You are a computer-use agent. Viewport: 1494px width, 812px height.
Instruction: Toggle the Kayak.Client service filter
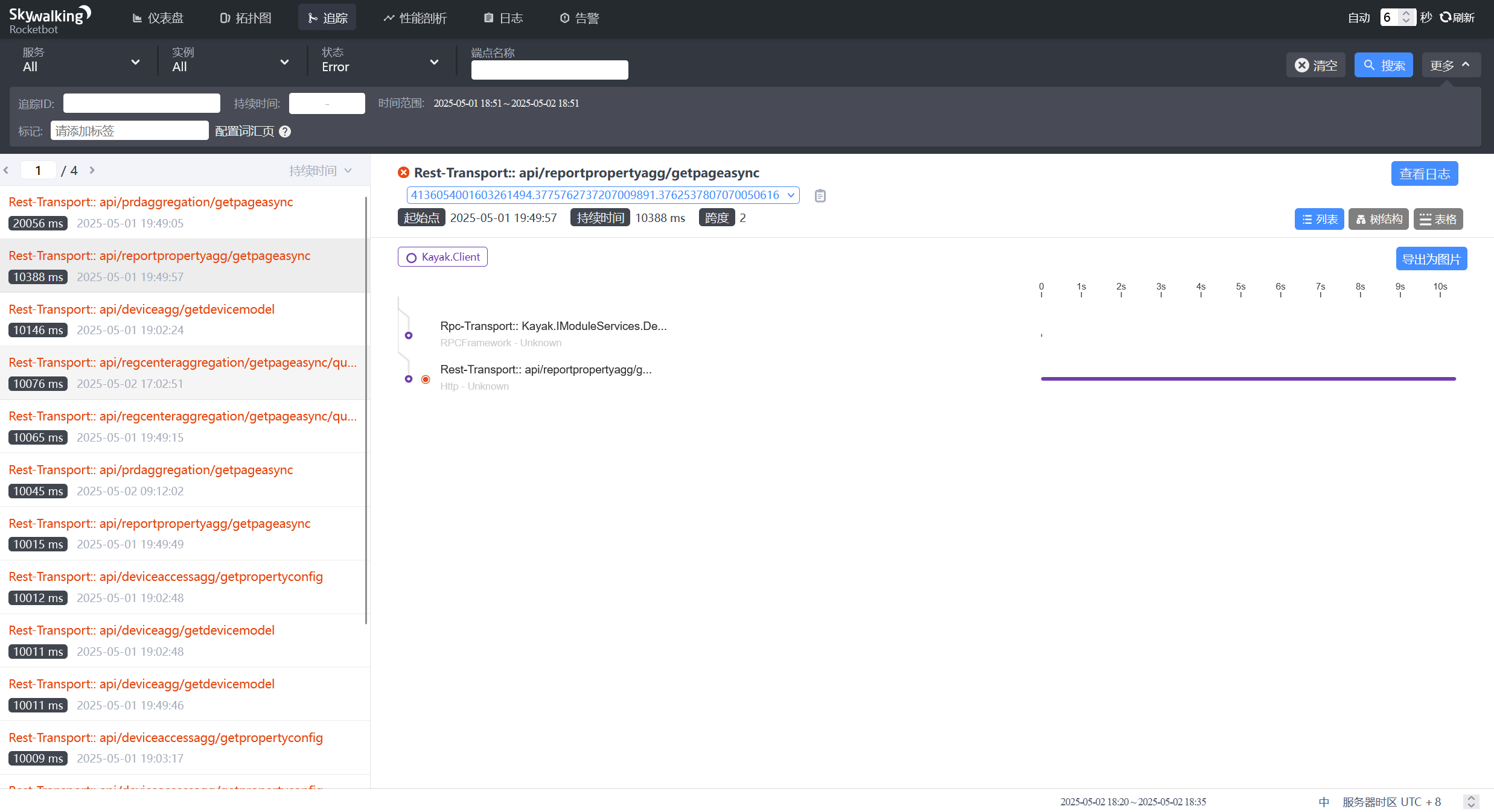442,257
